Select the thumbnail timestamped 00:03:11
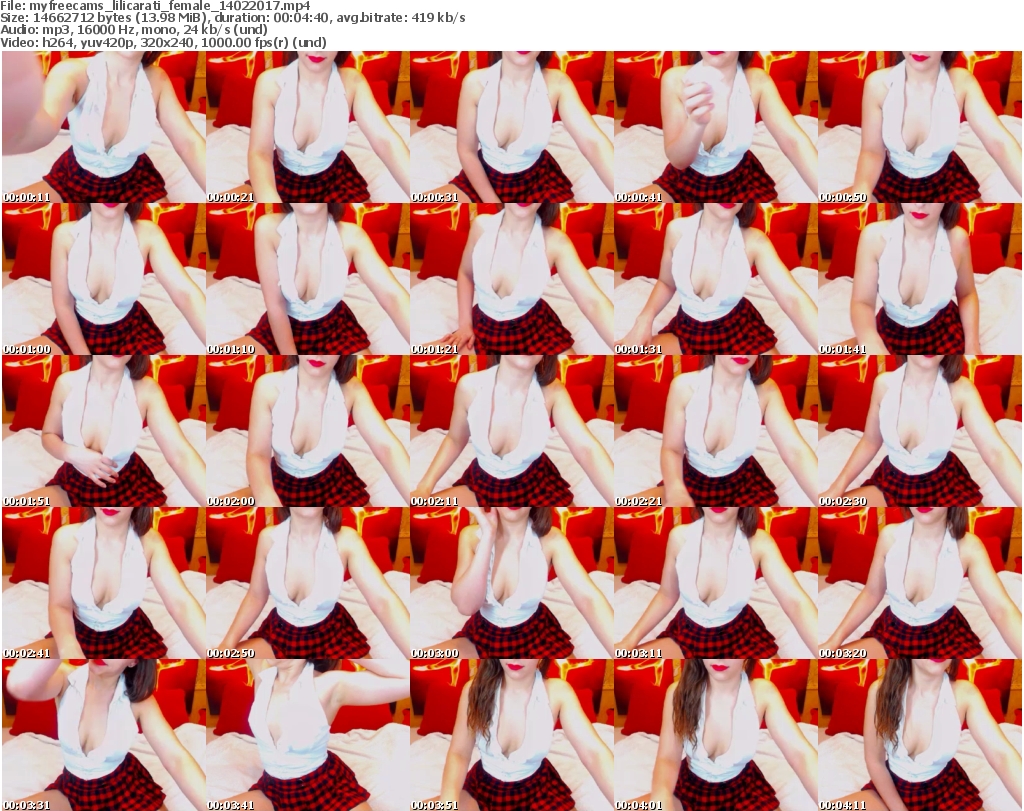The width and height of the screenshot is (1024, 811). (716, 583)
